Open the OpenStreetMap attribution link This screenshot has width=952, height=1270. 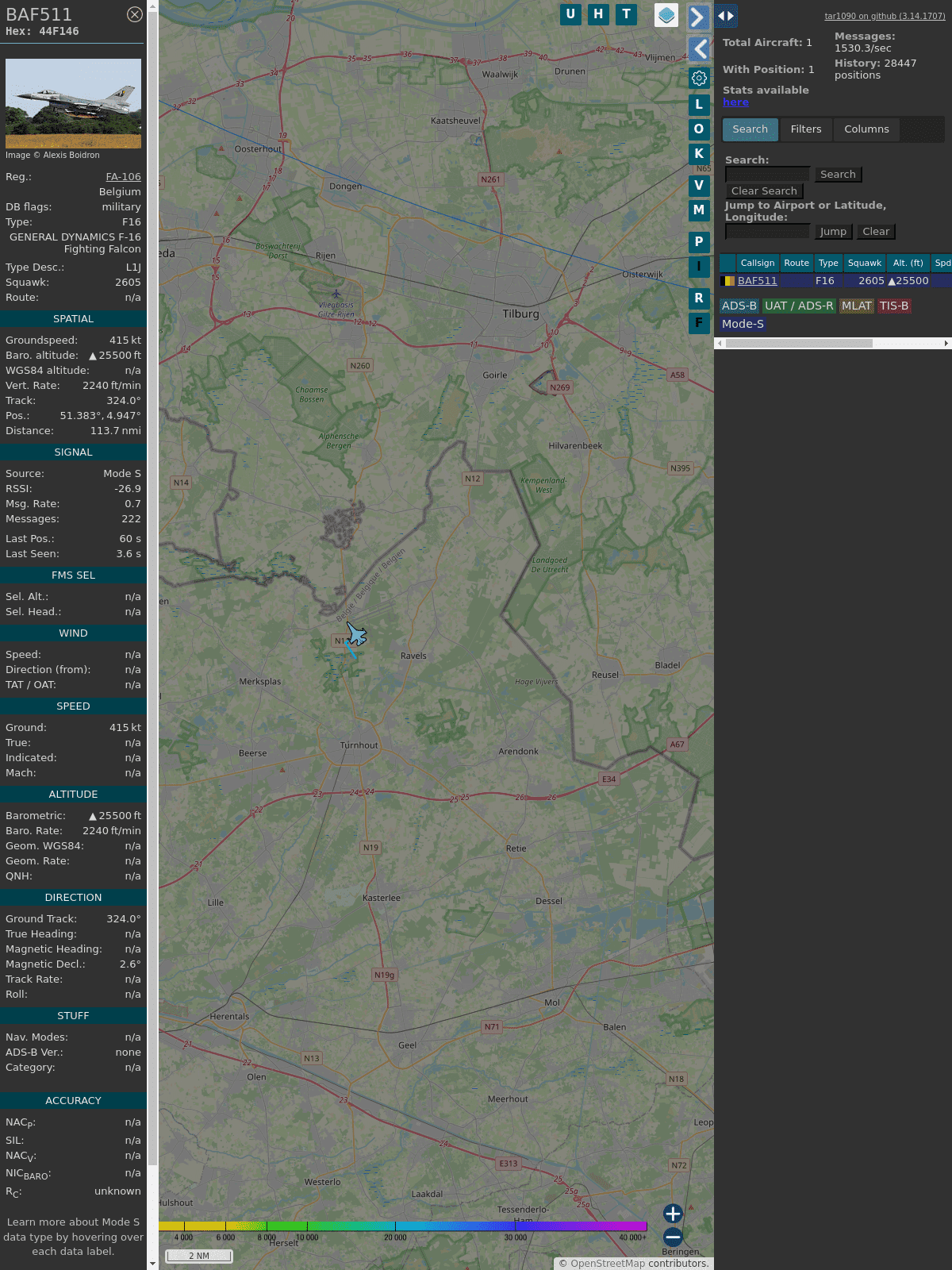[x=608, y=1264]
